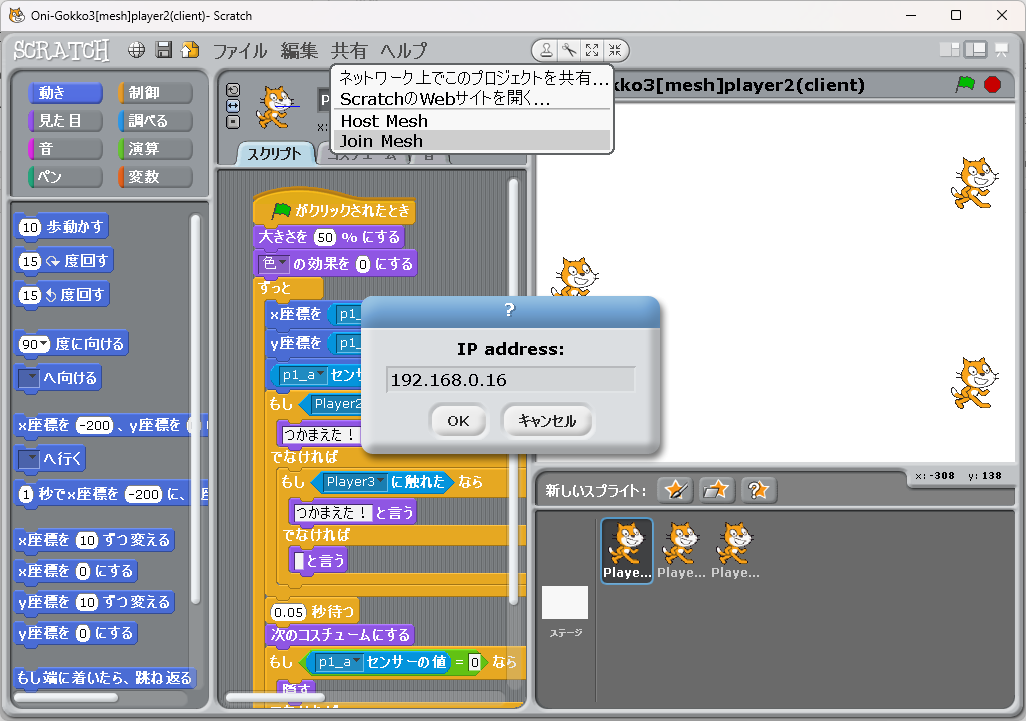Select the Duplicate stamp tool
Screen dimensions: 1026x721
[x=546, y=50]
